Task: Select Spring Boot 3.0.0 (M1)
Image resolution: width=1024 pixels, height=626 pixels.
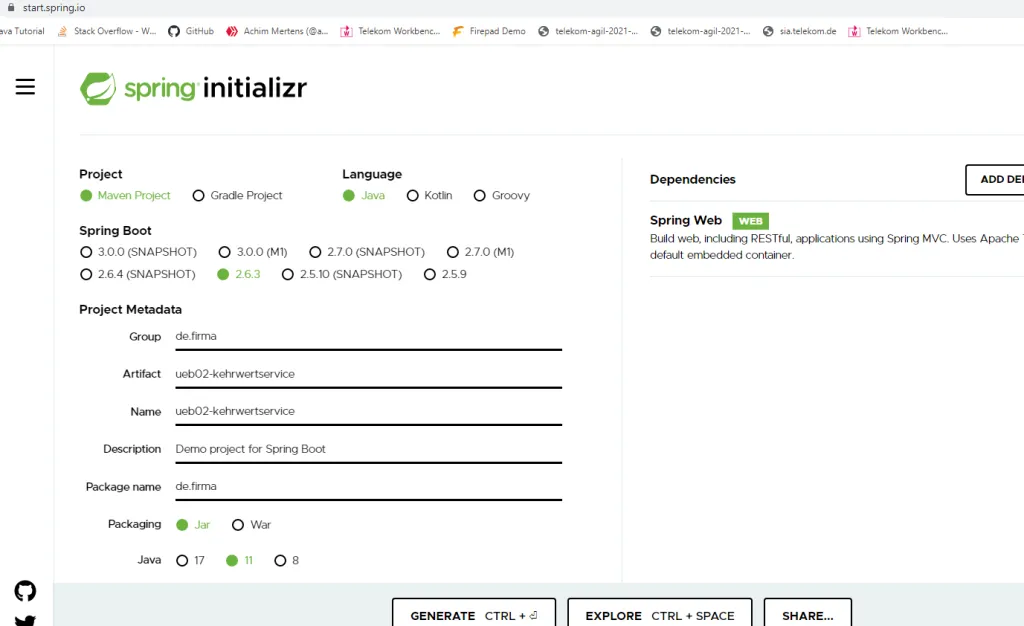Action: point(253,251)
